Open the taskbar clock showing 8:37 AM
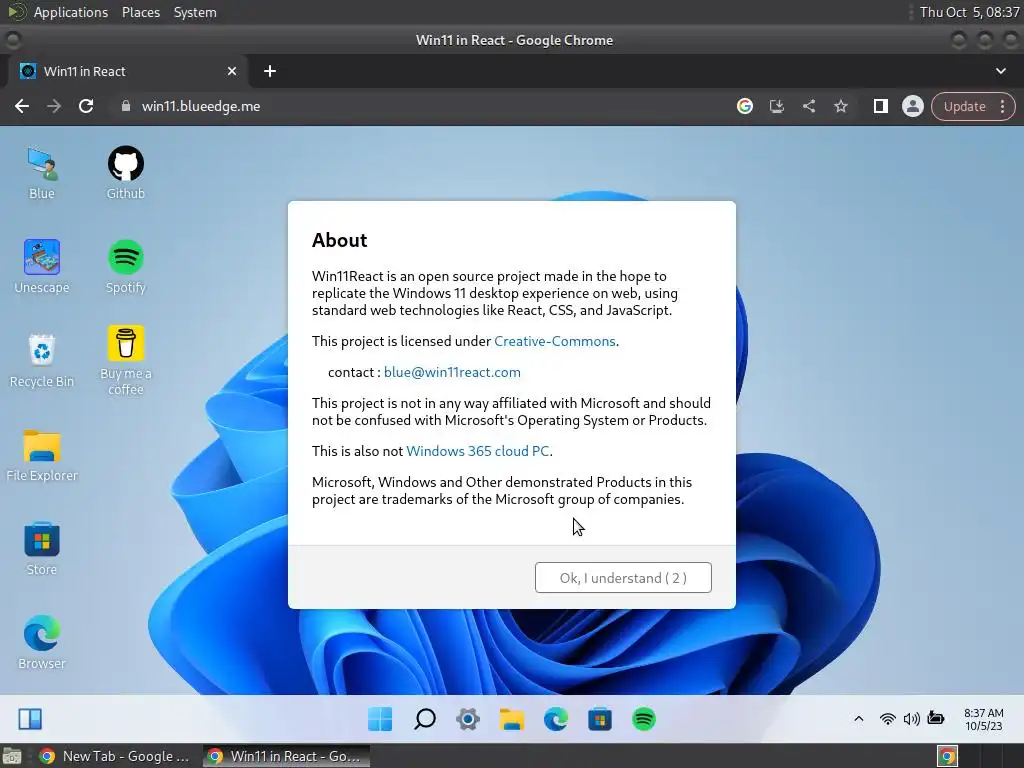Image resolution: width=1024 pixels, height=768 pixels. point(984,719)
